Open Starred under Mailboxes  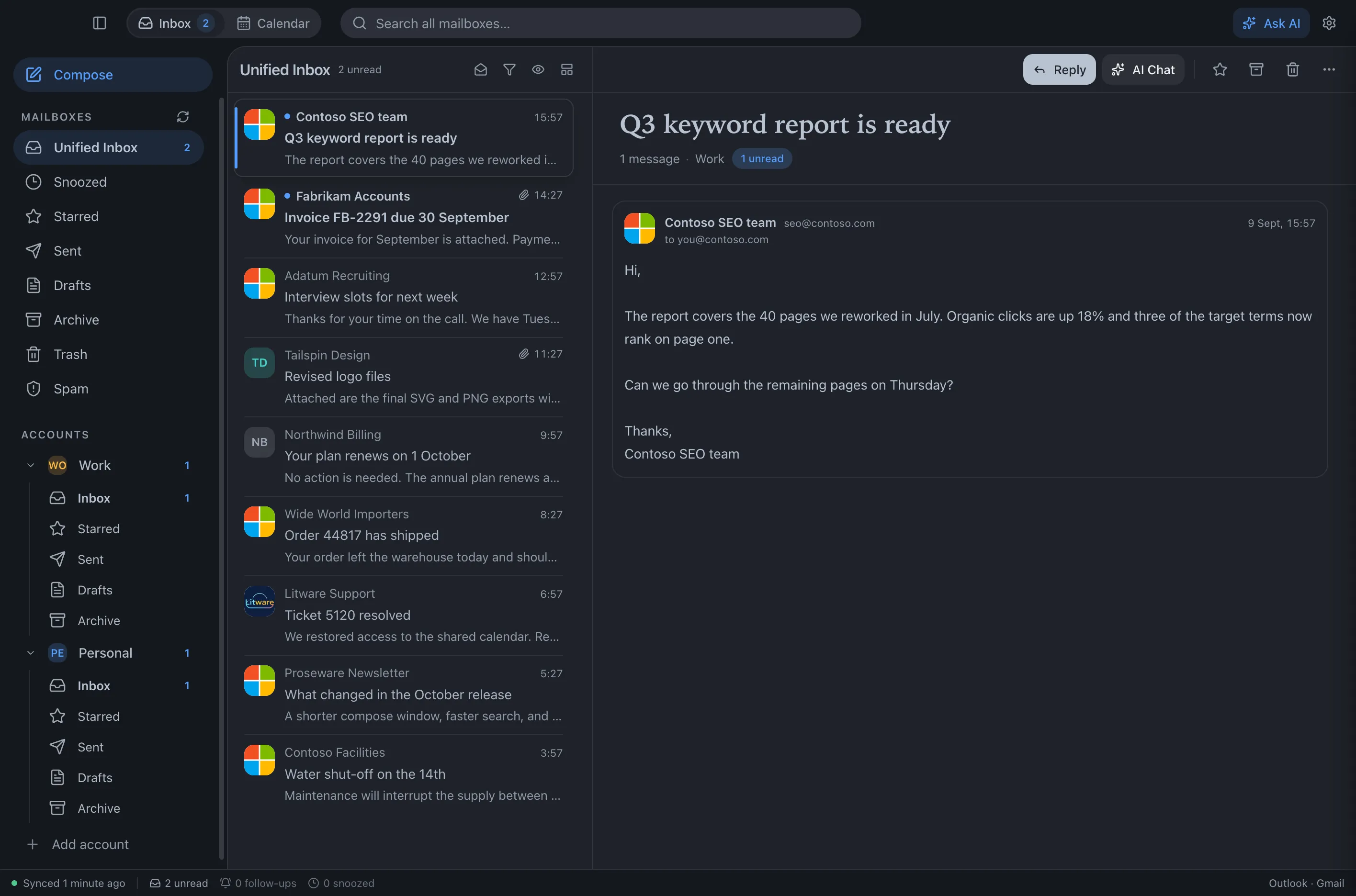pyautogui.click(x=109, y=216)
